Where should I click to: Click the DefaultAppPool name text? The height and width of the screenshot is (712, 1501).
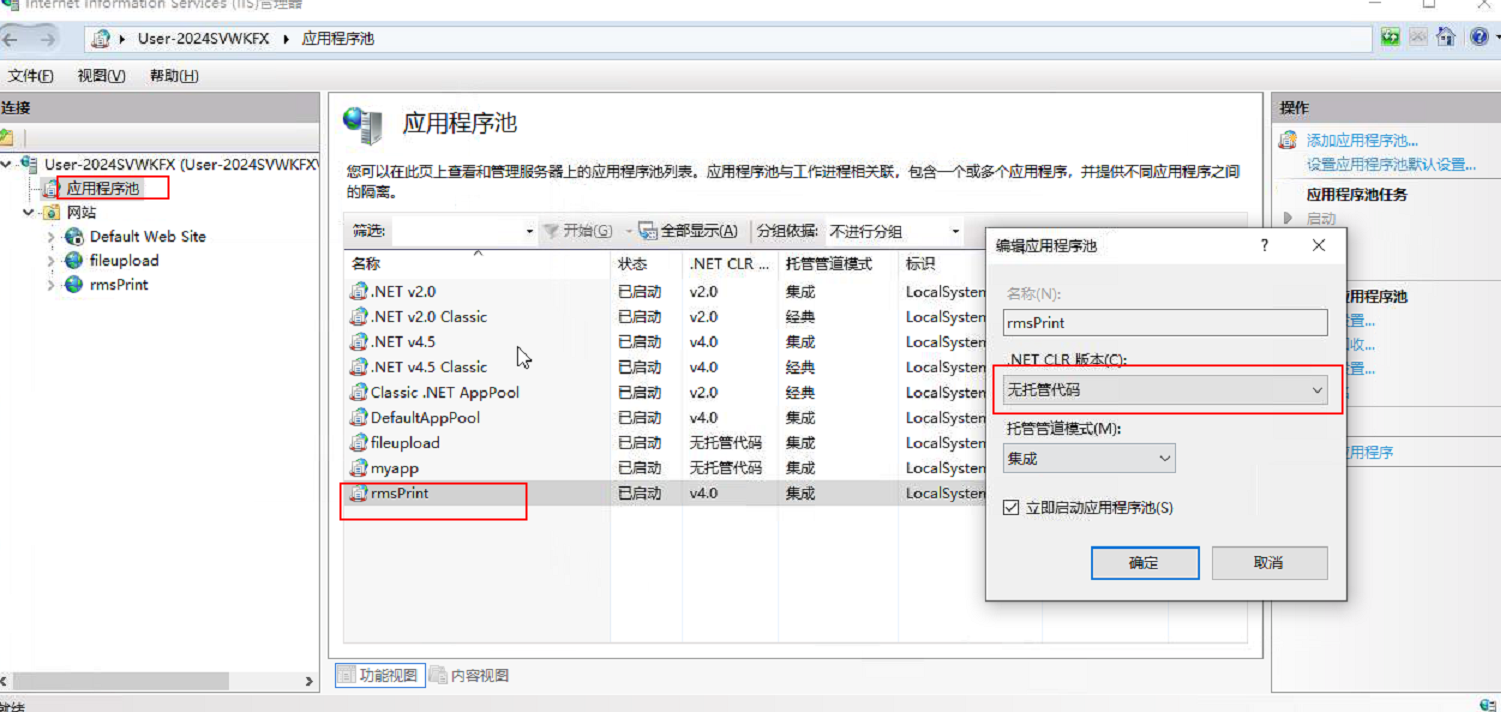[x=425, y=418]
